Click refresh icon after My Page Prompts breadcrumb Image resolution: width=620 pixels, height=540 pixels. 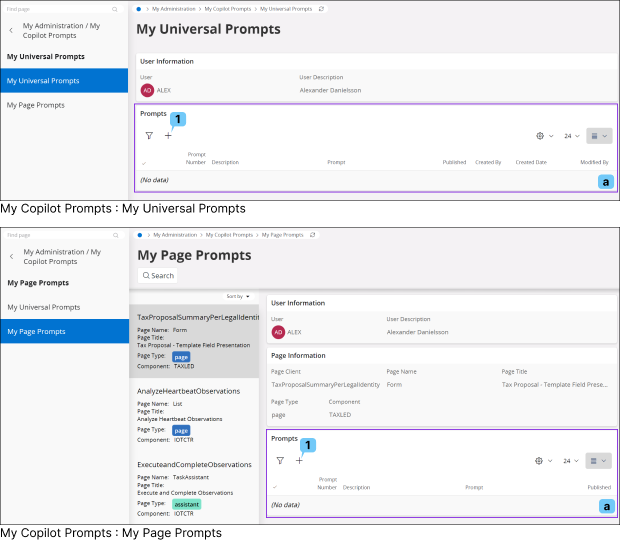tap(311, 234)
